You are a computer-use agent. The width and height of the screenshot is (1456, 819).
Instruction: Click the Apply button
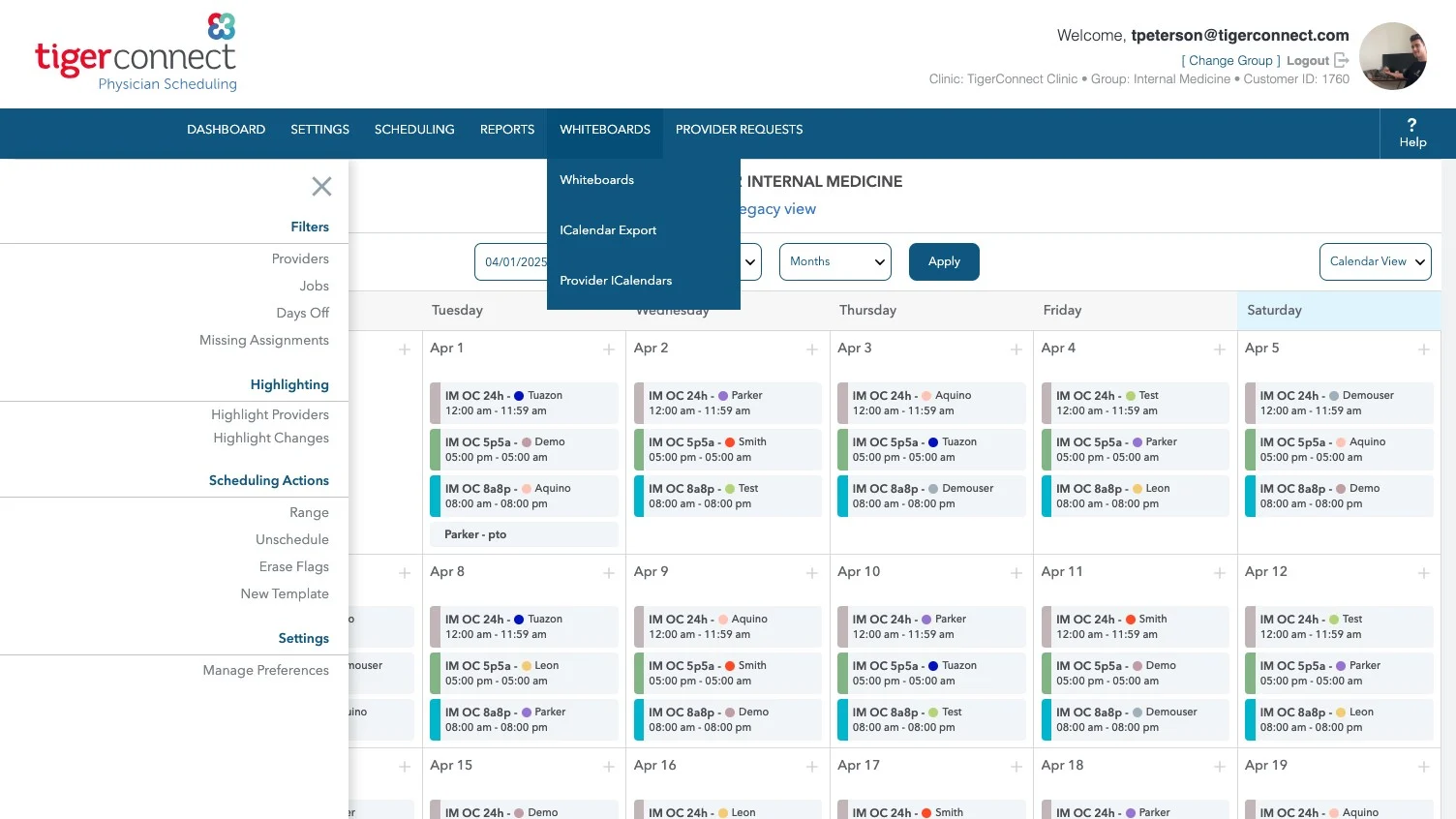944,261
